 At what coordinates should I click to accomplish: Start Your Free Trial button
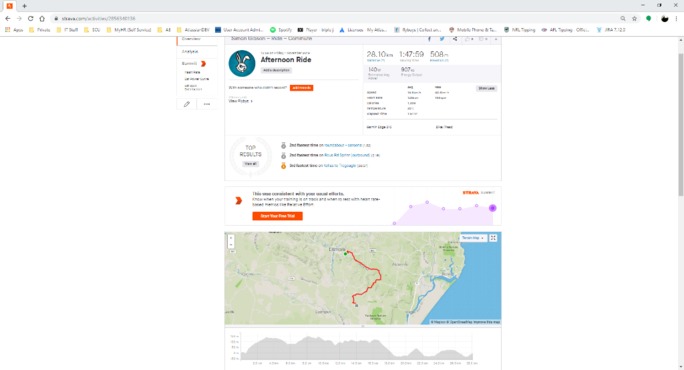277,216
